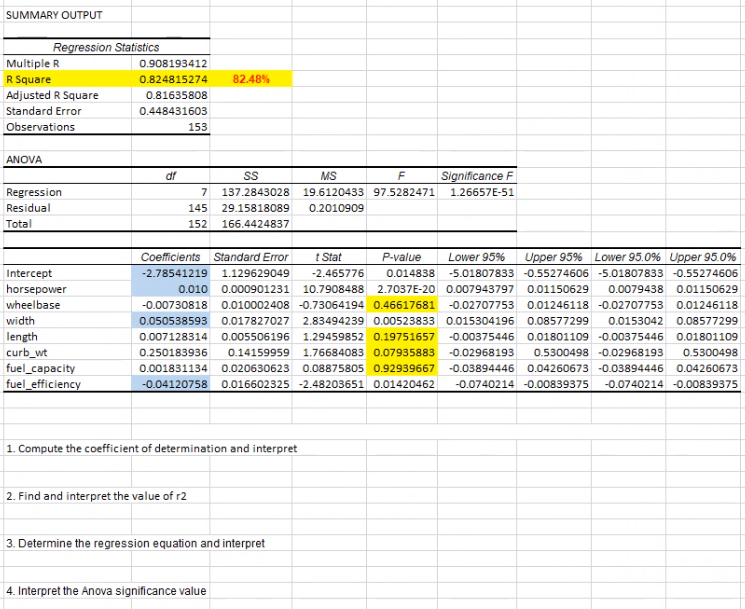Select the SUMMARY OUTPUT title cell
This screenshot has height=609, width=745.
click(x=54, y=15)
